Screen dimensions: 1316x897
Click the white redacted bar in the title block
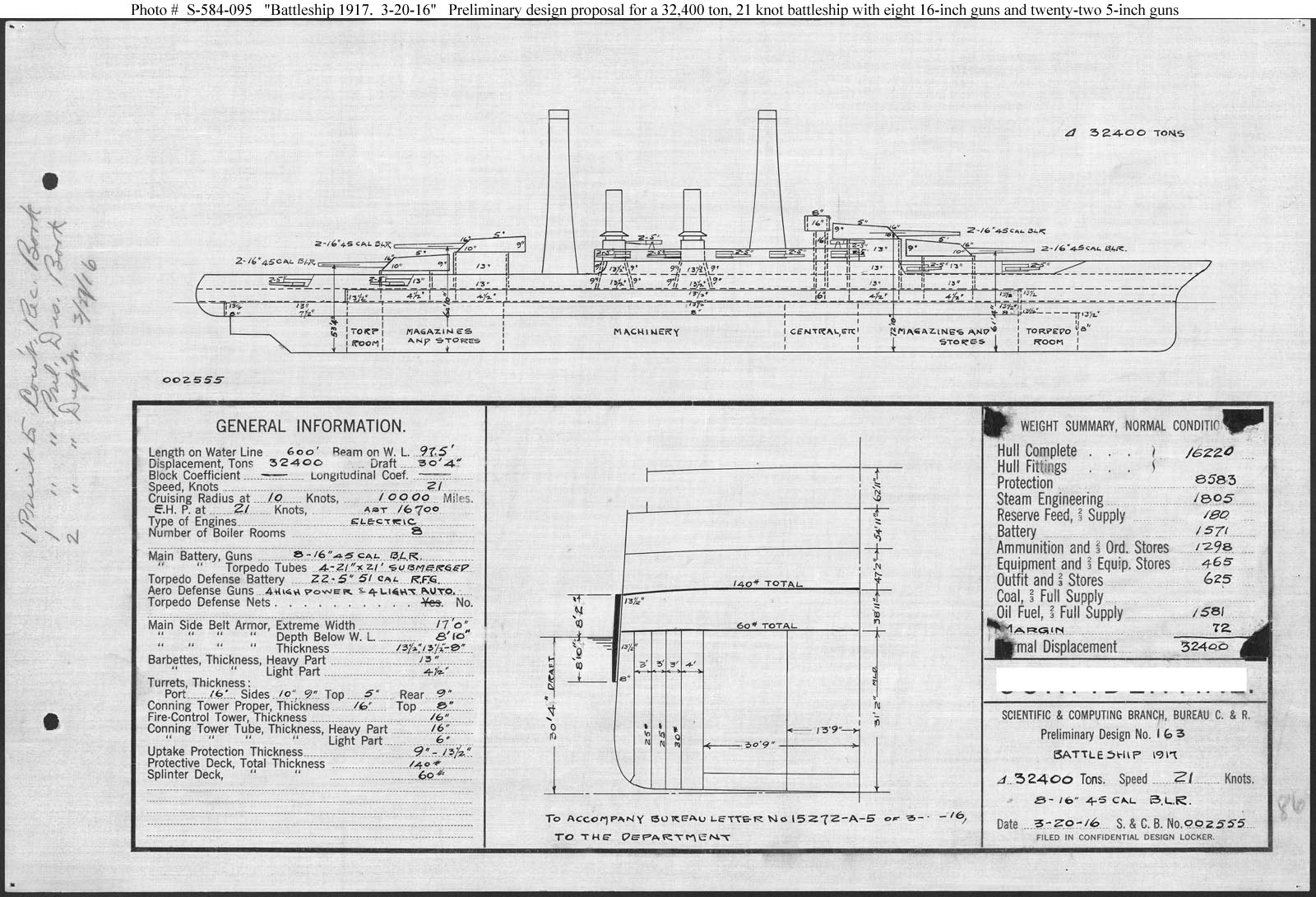tap(1121, 680)
